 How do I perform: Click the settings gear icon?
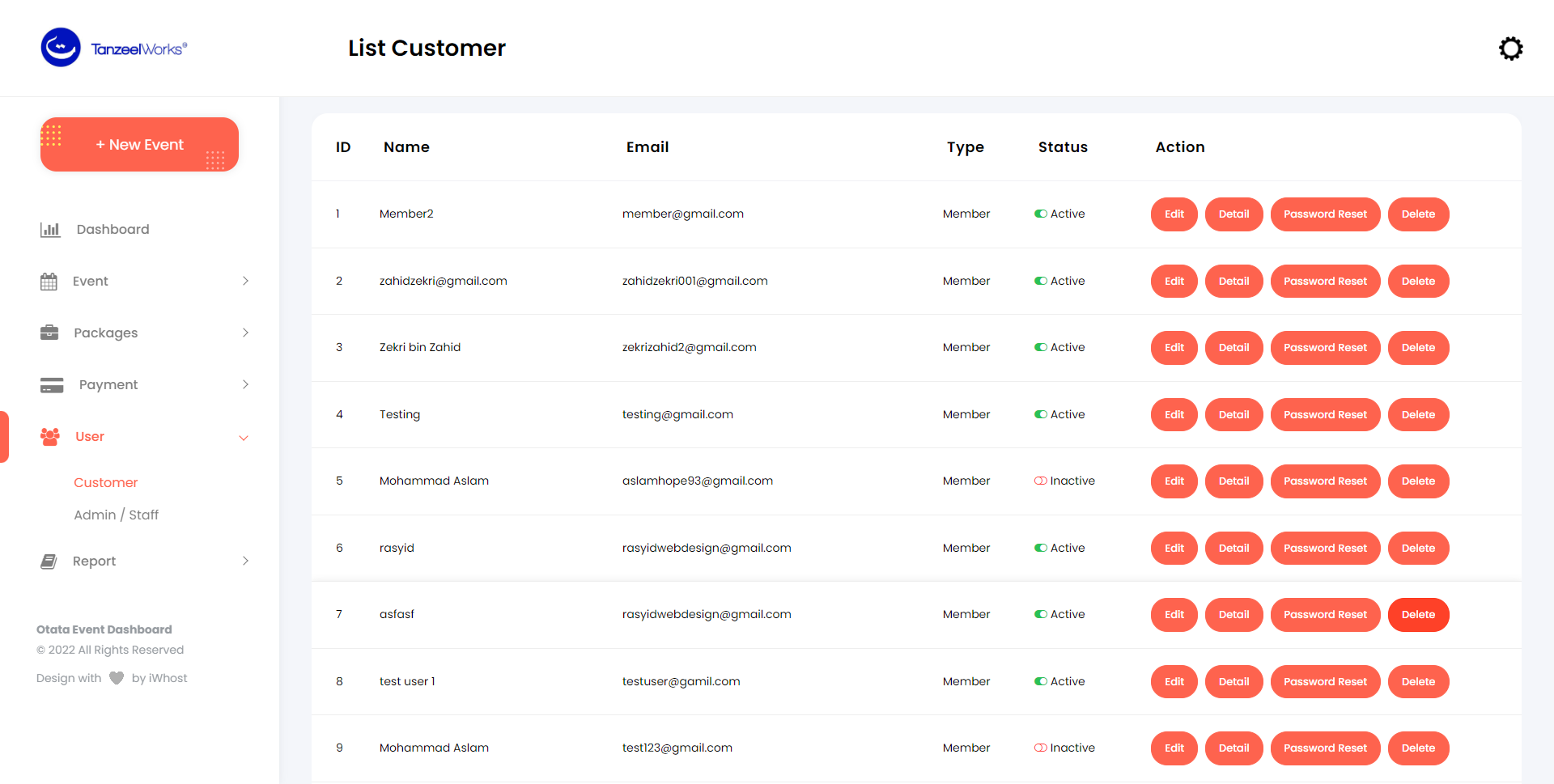pyautogui.click(x=1510, y=49)
